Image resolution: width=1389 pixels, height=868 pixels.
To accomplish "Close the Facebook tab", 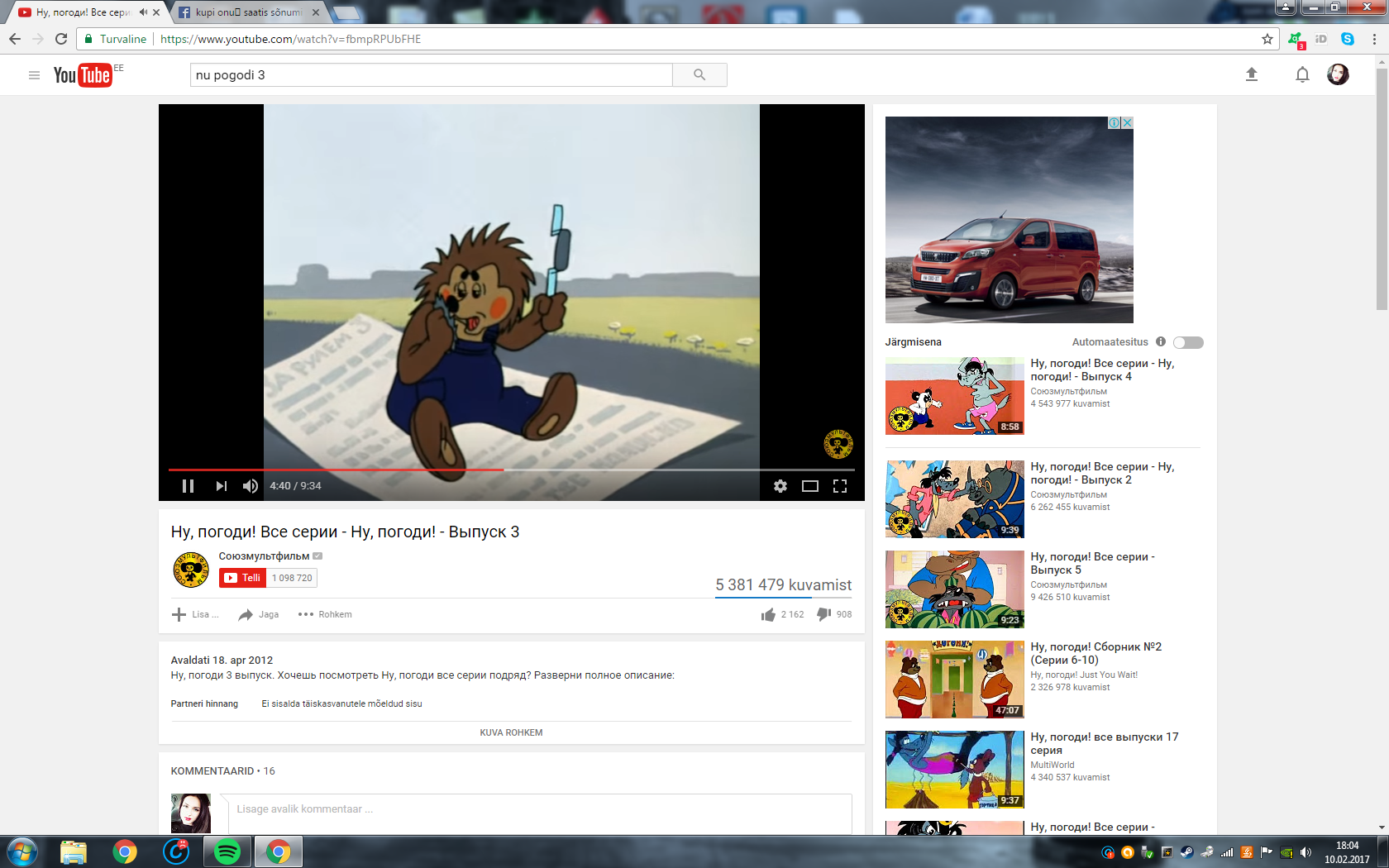I will click(x=316, y=12).
